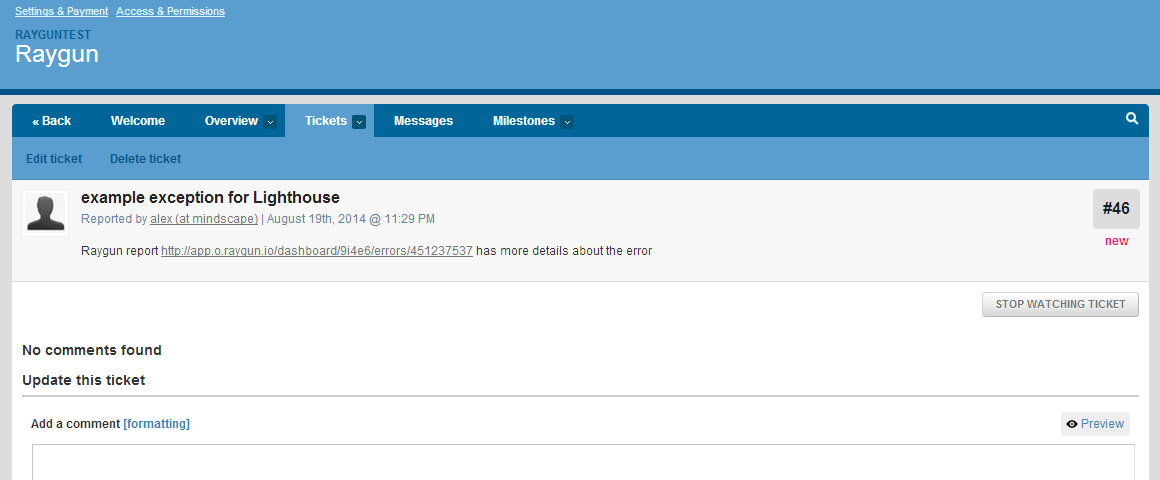The image size is (1160, 480).
Task: Click the ticket title example exception for Lighthouse
Action: coord(210,197)
